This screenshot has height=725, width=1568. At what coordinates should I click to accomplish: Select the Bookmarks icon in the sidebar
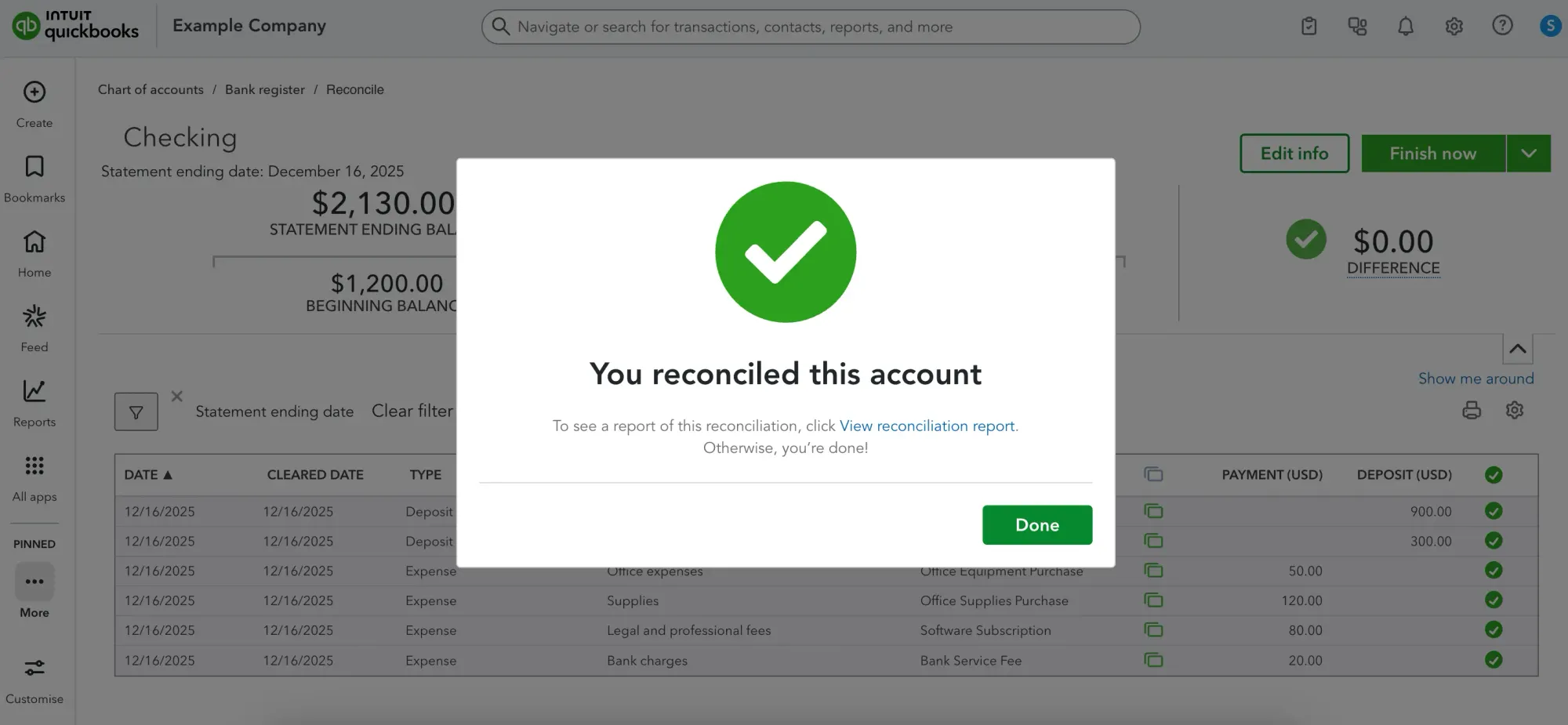pyautogui.click(x=34, y=166)
